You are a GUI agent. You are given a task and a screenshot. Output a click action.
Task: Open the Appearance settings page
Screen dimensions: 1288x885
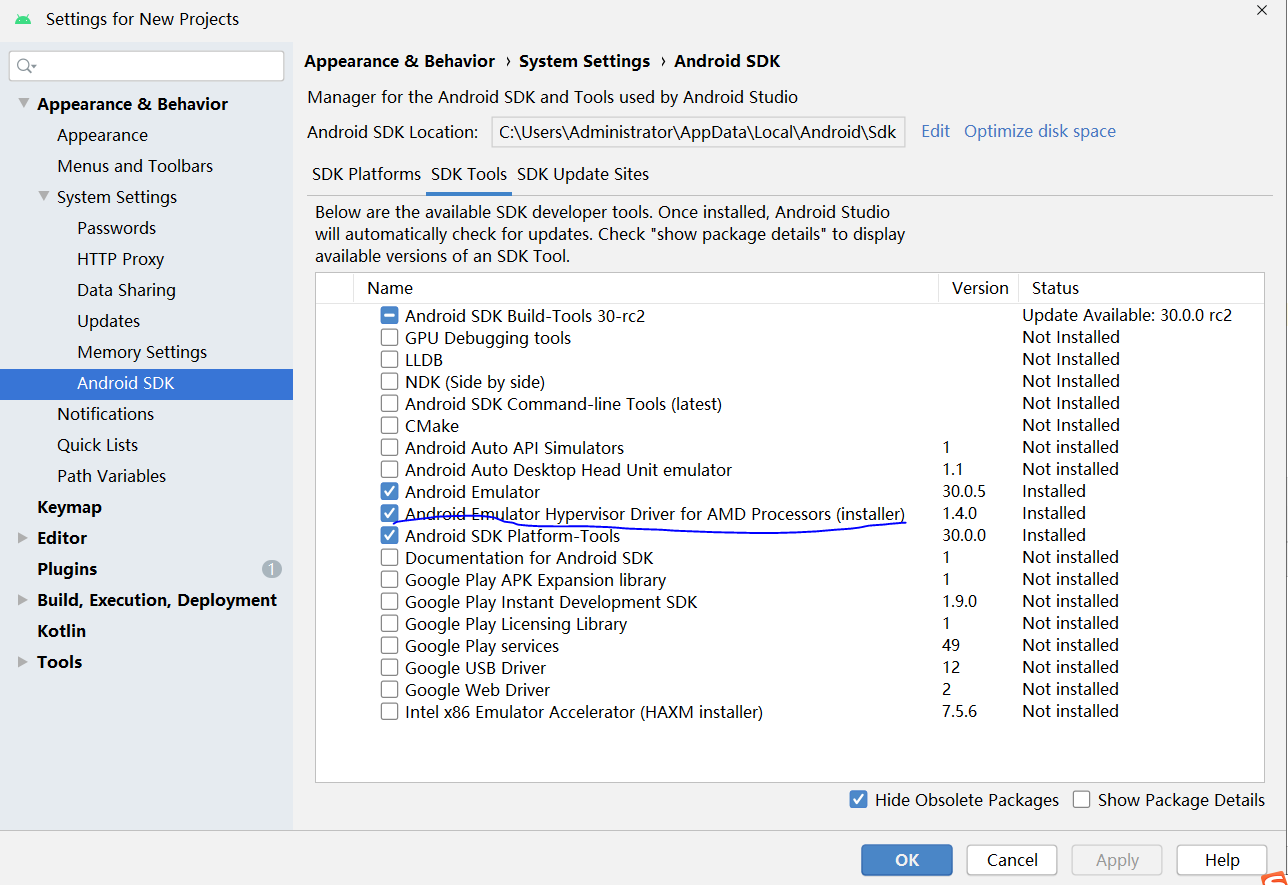pos(102,135)
